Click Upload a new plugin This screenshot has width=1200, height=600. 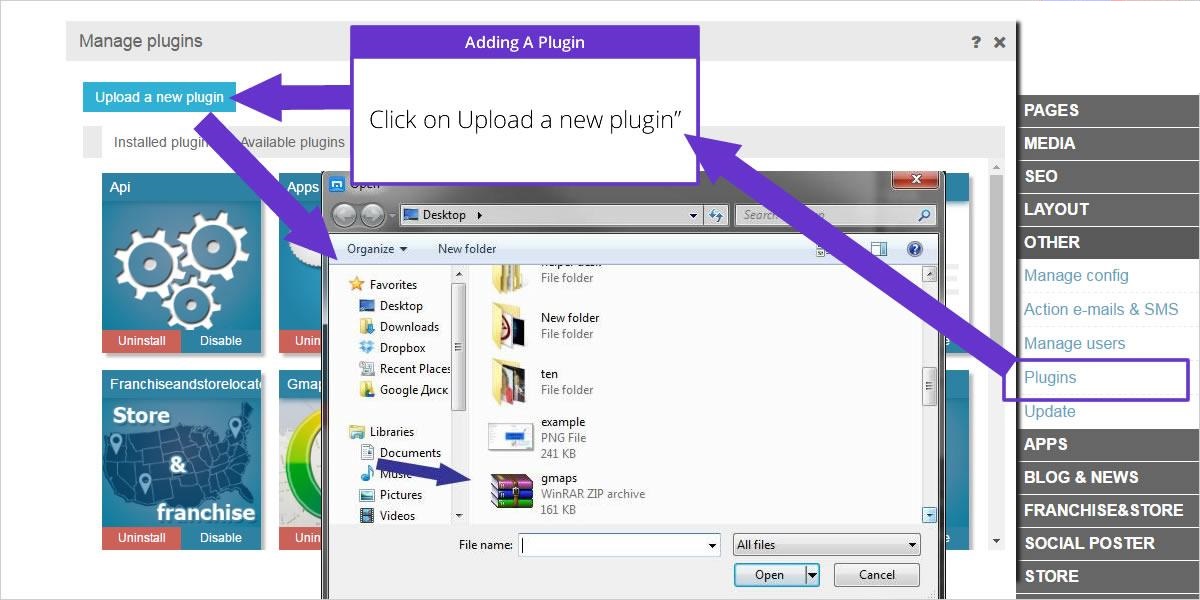158,97
